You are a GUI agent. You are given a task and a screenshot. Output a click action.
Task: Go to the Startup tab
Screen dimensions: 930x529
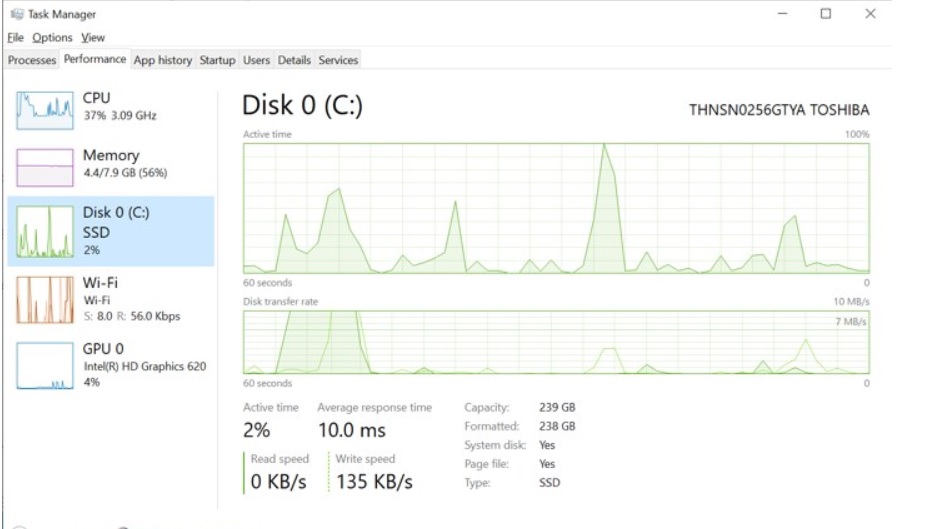(217, 60)
